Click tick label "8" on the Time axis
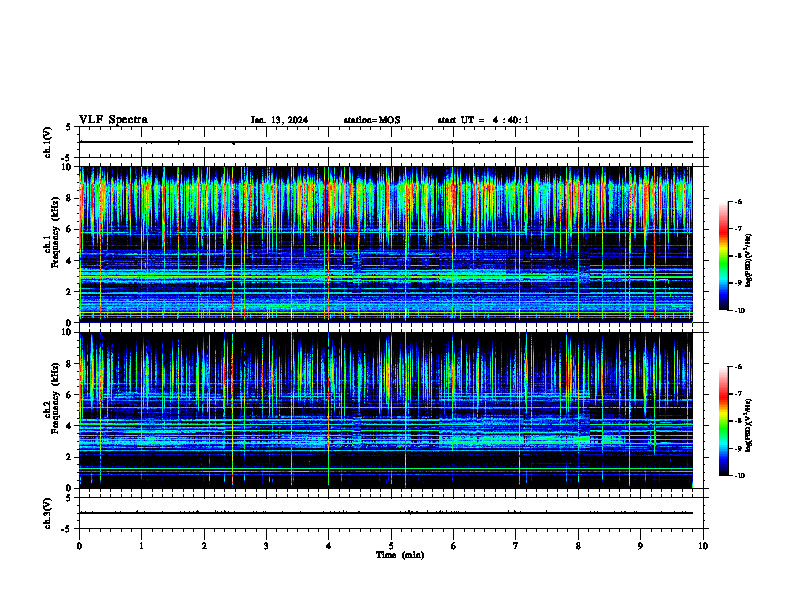The image size is (792, 612). 578,546
